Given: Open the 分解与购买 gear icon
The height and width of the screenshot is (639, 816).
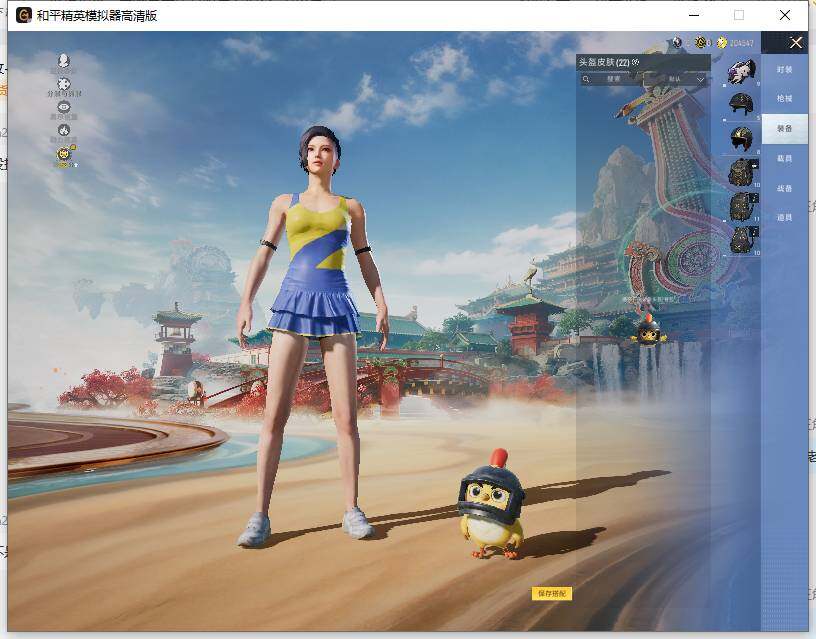Looking at the screenshot, I should (64, 85).
